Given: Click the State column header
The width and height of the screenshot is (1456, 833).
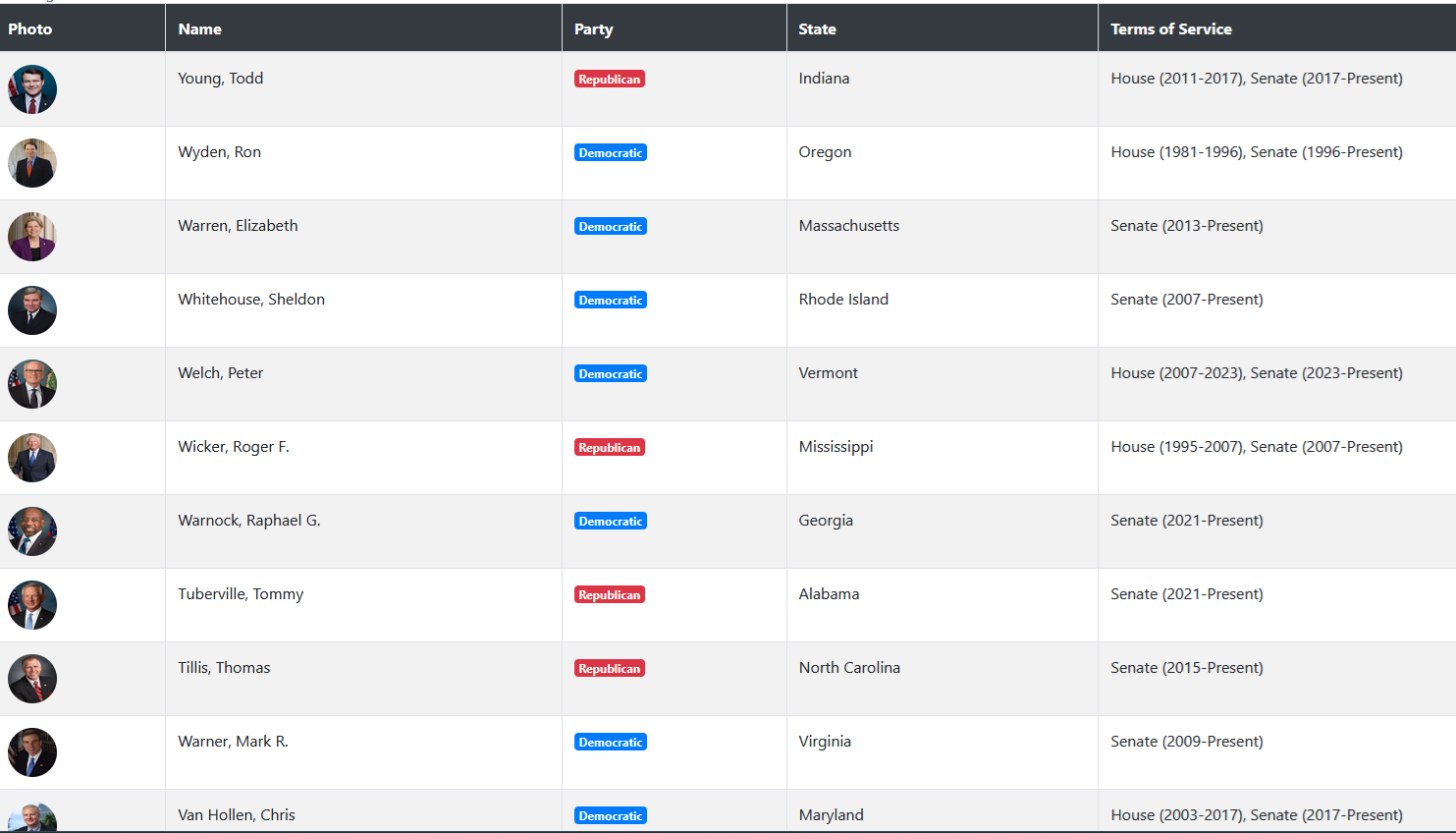Looking at the screenshot, I should (817, 29).
